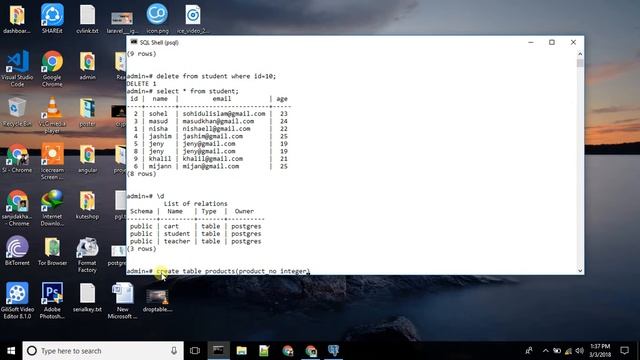Image resolution: width=640 pixels, height=360 pixels.
Task: Open the Icecream Screen Recorder shortcut
Action: coord(52,161)
